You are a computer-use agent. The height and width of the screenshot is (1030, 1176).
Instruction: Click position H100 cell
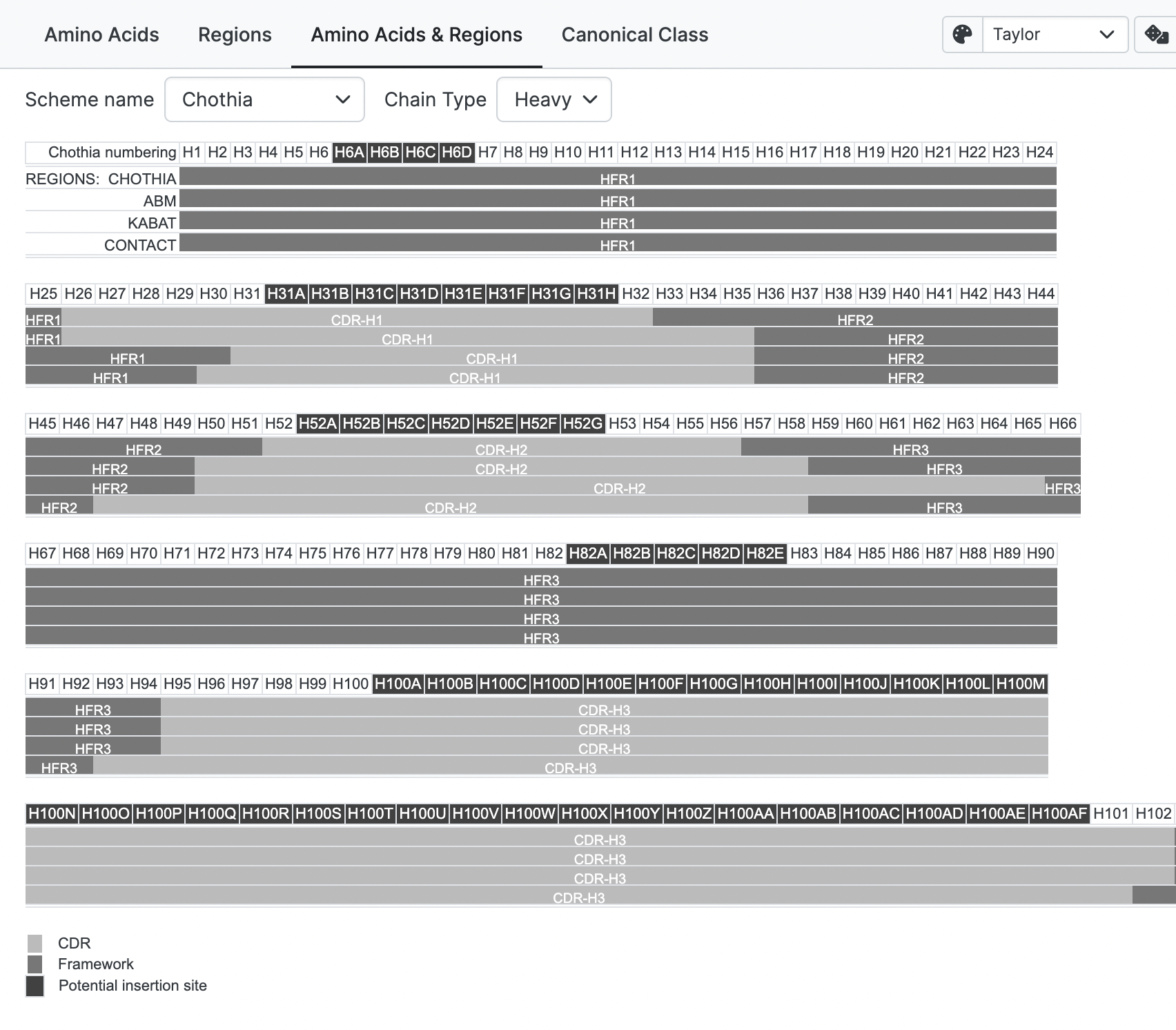tap(351, 683)
